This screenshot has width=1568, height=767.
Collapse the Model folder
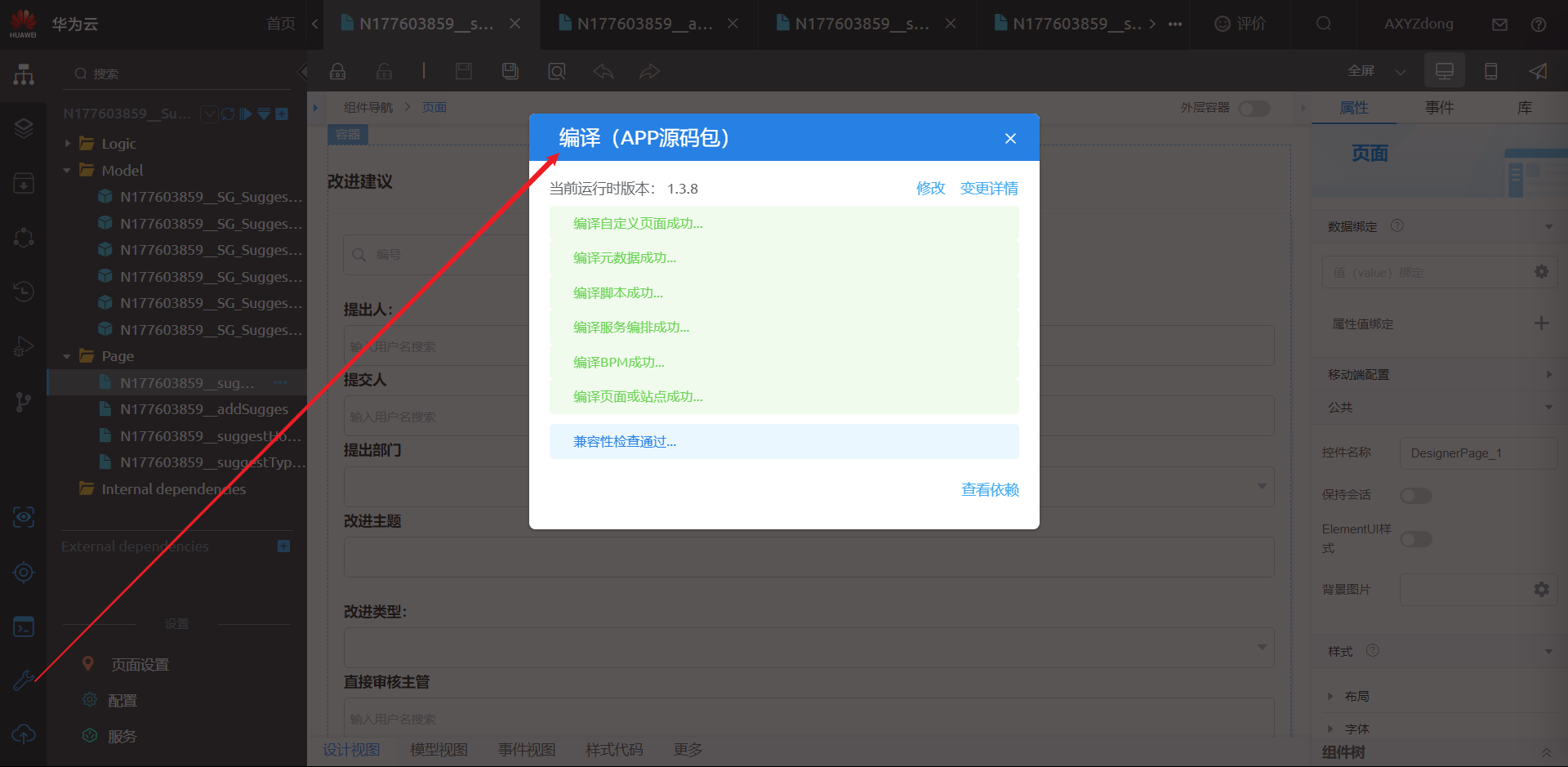pyautogui.click(x=68, y=171)
